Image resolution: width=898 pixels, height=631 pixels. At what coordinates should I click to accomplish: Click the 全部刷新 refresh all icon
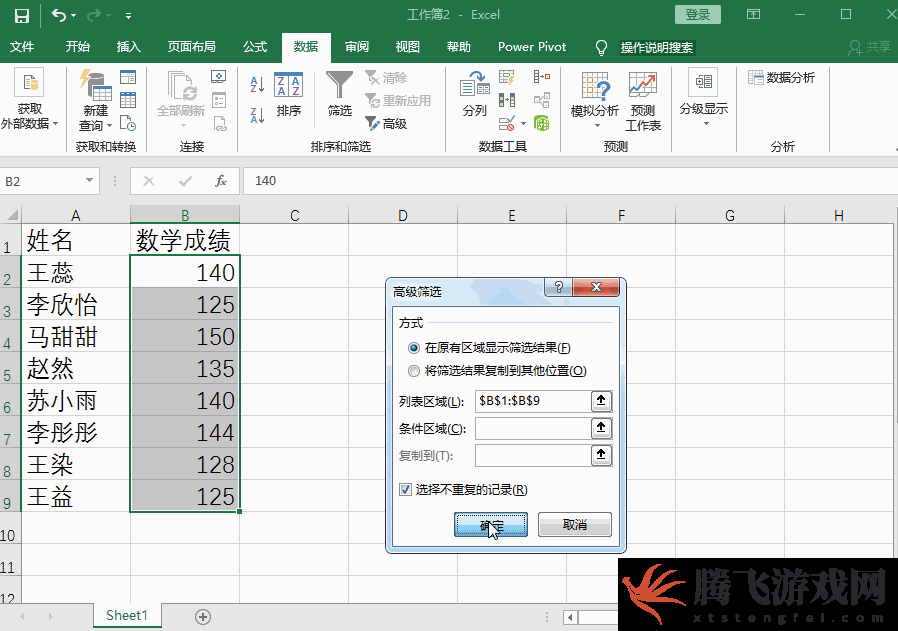click(x=181, y=93)
